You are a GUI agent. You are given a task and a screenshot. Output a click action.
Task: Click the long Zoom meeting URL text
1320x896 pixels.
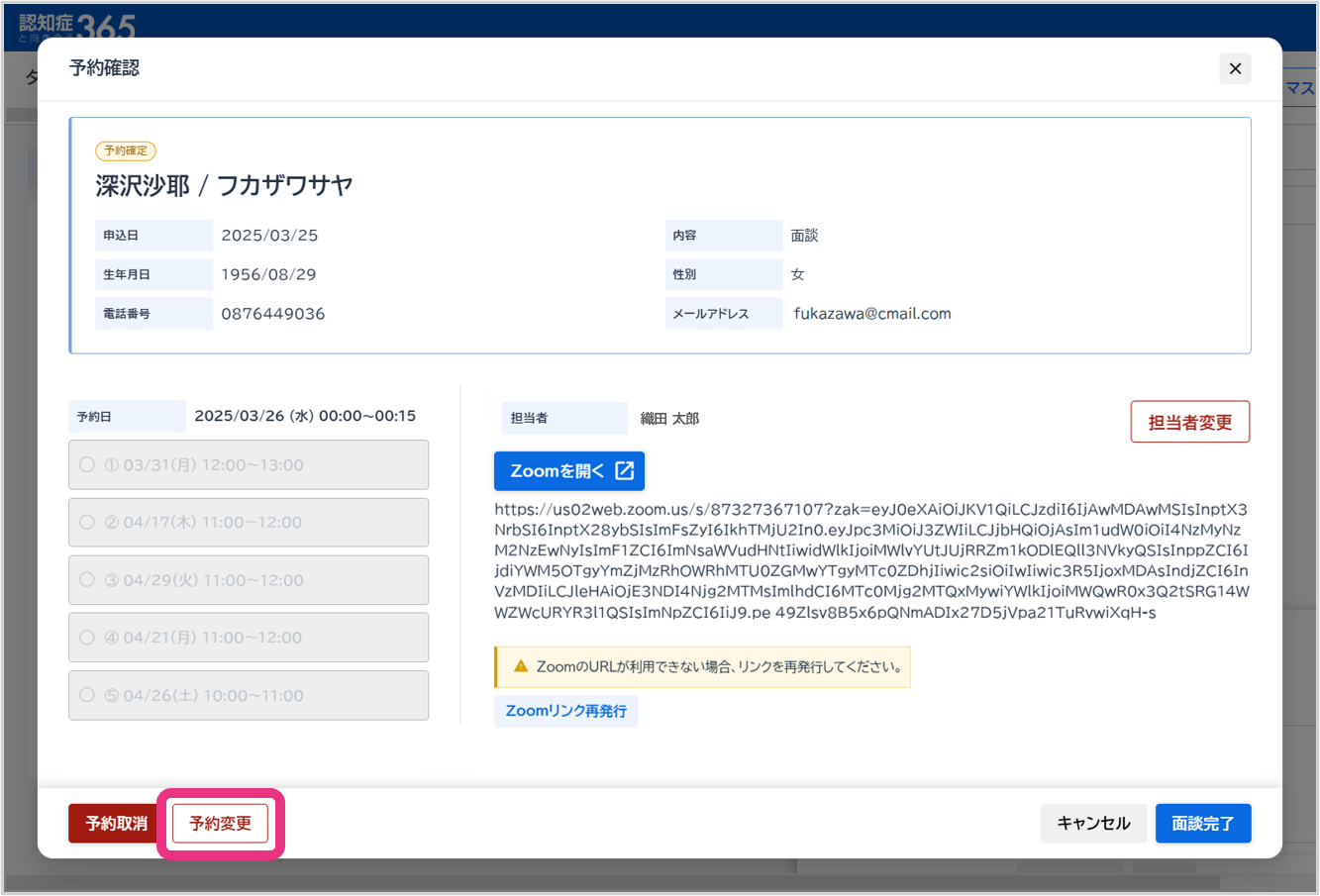[871, 561]
